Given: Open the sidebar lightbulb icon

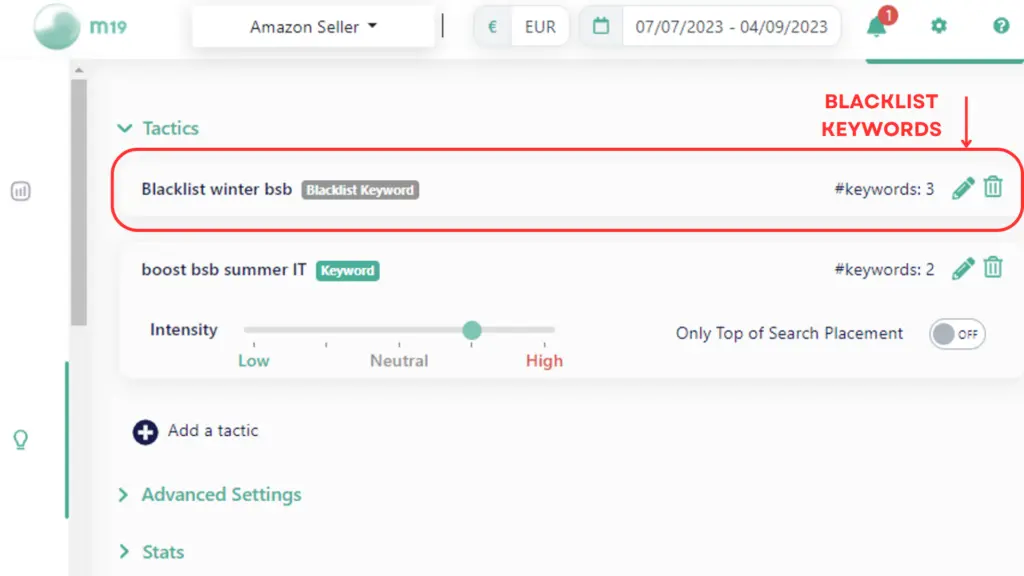Looking at the screenshot, I should 20,440.
